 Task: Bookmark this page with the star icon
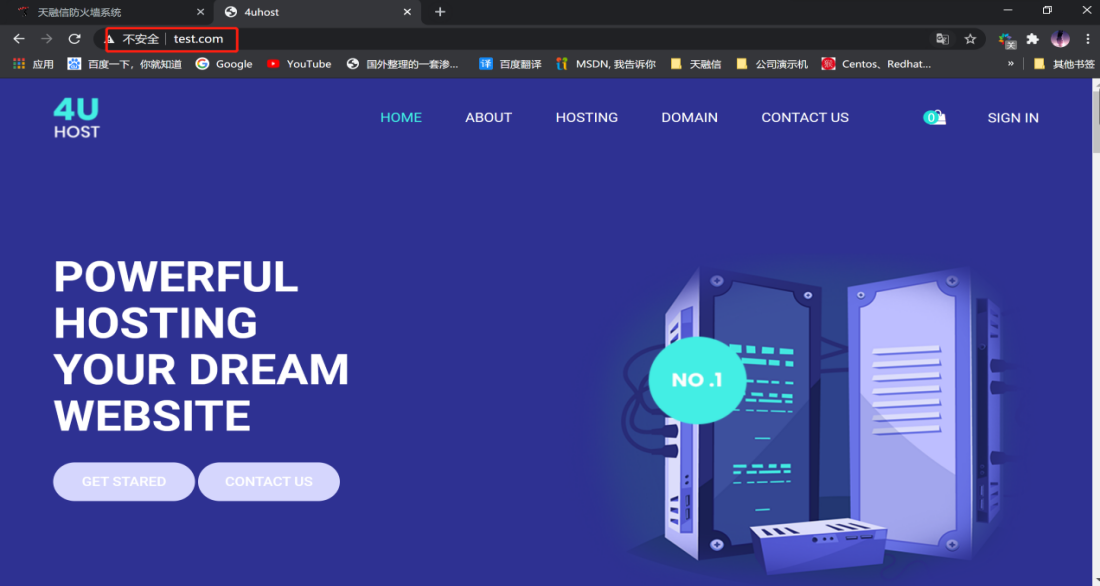click(970, 39)
